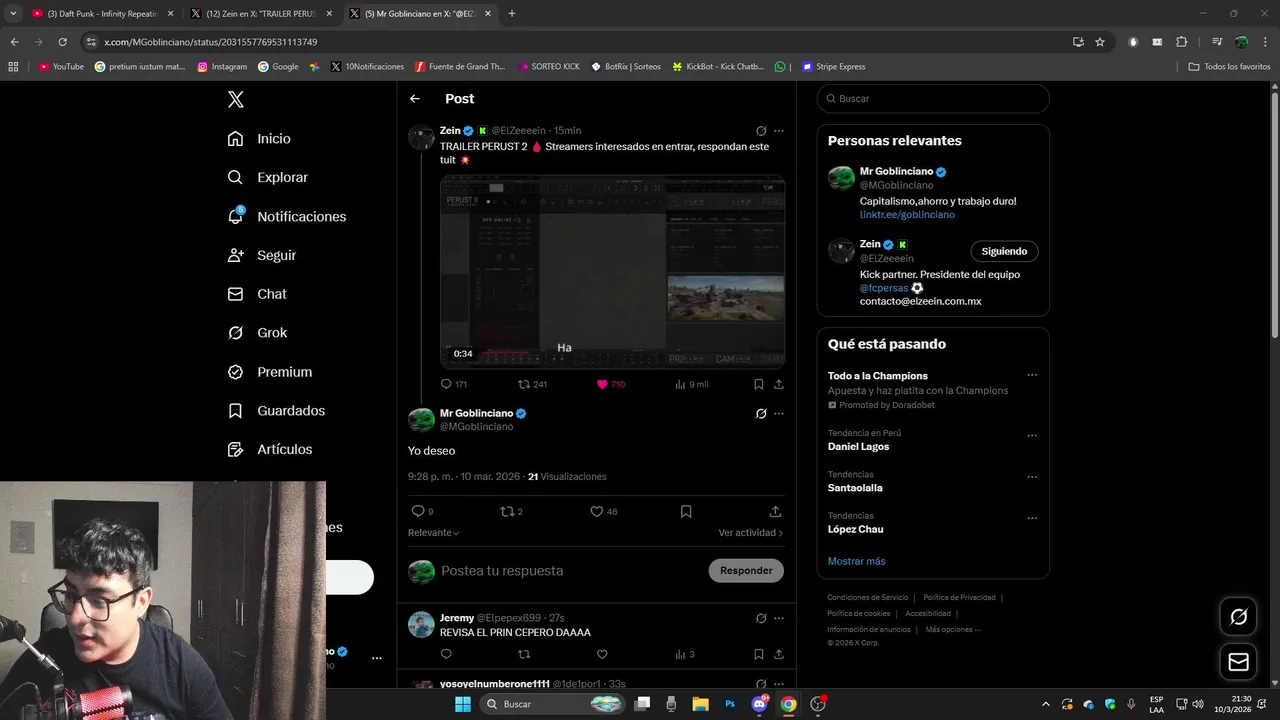Bookmark Mr Goblinciano's post

pos(686,511)
